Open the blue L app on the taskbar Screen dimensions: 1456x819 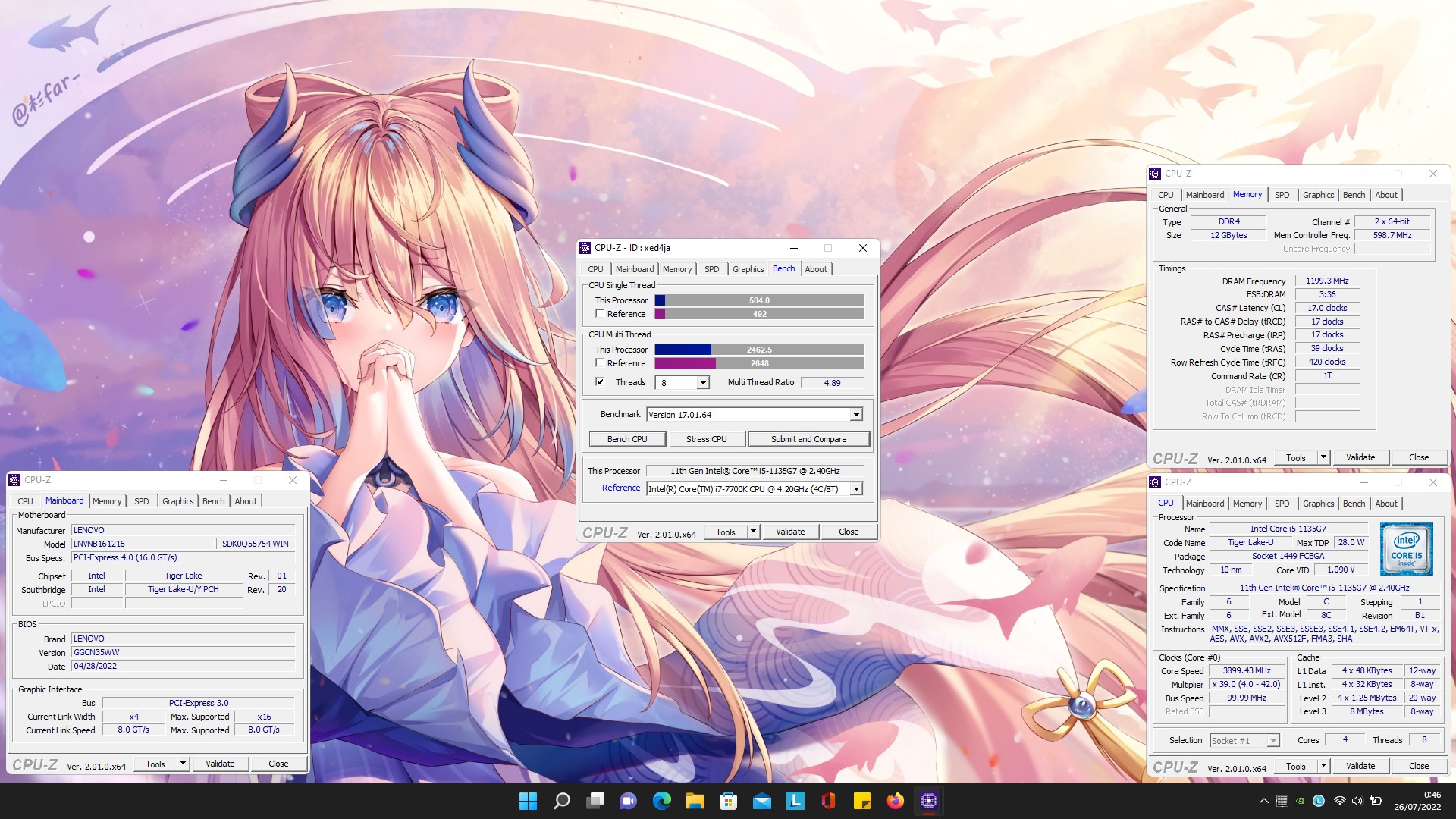click(795, 801)
